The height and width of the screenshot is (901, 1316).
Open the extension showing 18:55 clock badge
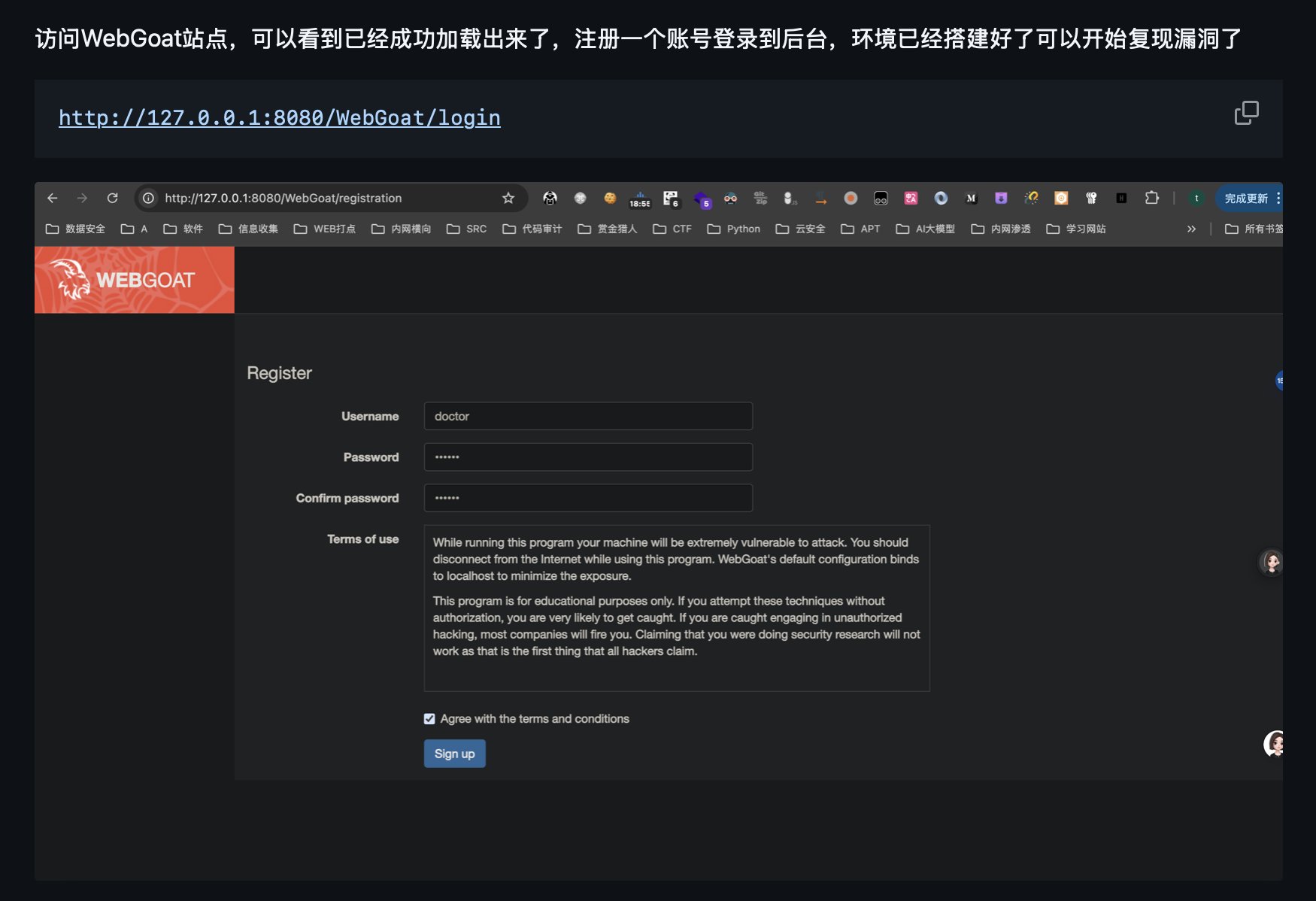(640, 199)
